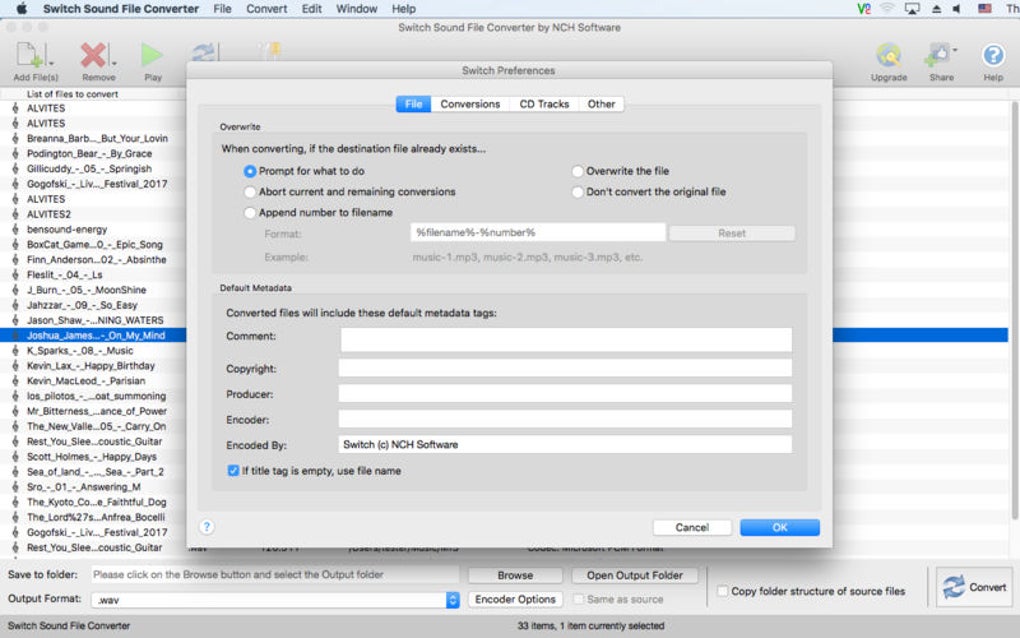Screen dimensions: 1020x638
Task: Switch to the Conversions tab
Action: point(470,104)
